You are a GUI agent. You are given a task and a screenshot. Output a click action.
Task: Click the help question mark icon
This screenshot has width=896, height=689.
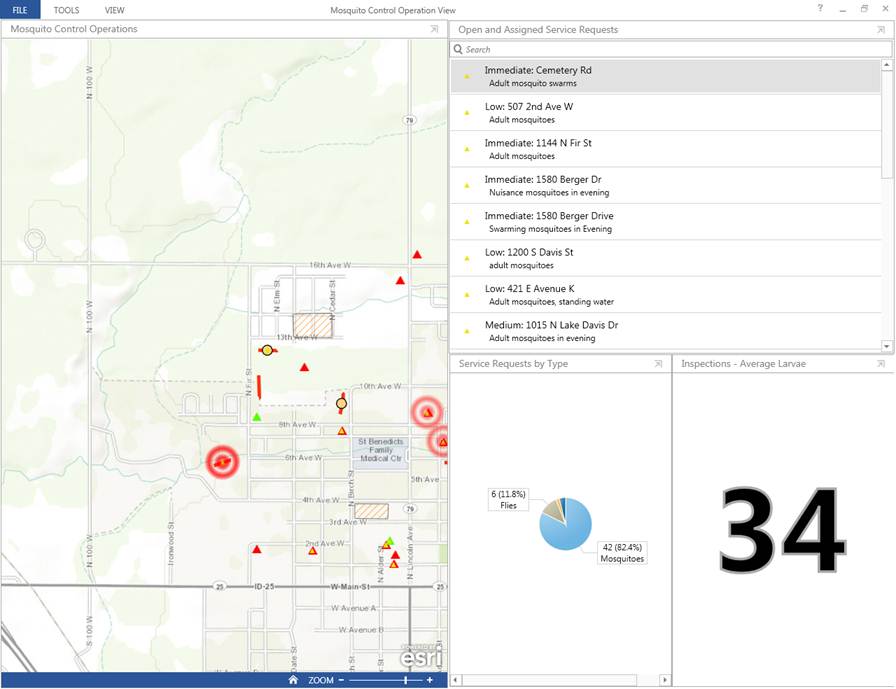(x=821, y=9)
